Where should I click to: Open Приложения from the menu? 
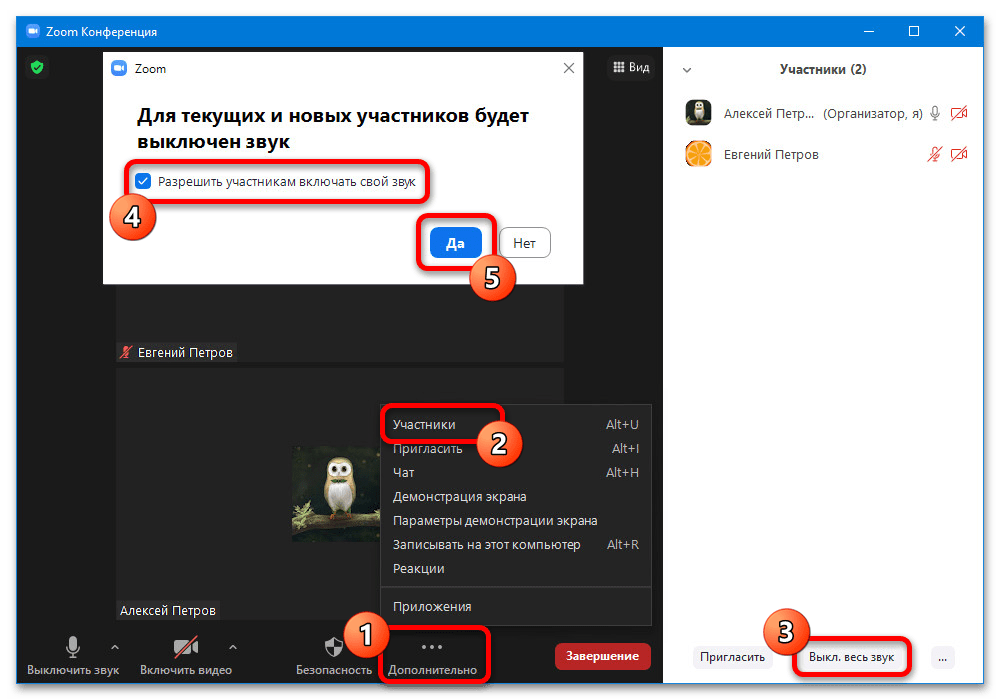tap(515, 607)
